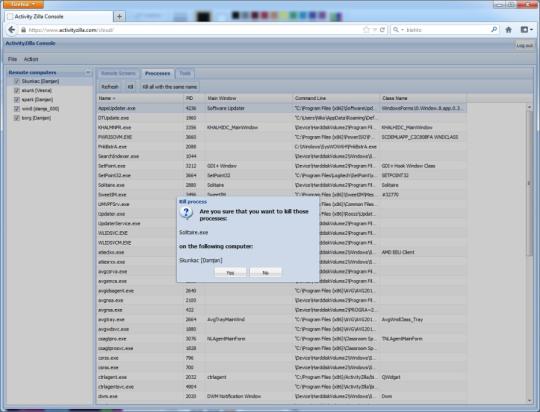Toggle the Skunkac [Damjan] computer checkbox

(17, 81)
